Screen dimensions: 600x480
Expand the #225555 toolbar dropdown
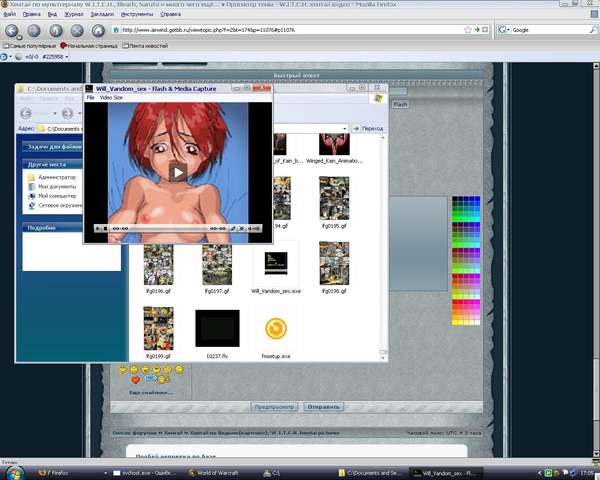point(67,57)
